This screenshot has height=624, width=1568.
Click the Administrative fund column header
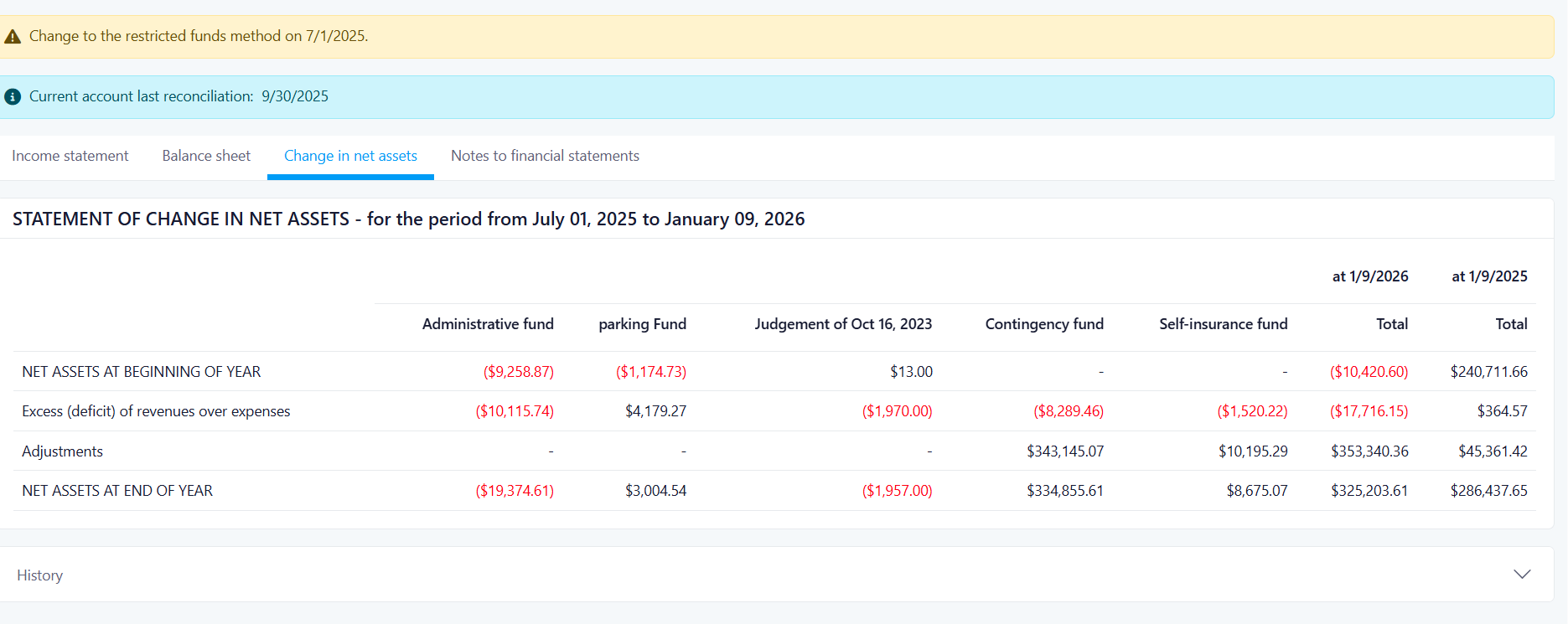coord(488,324)
